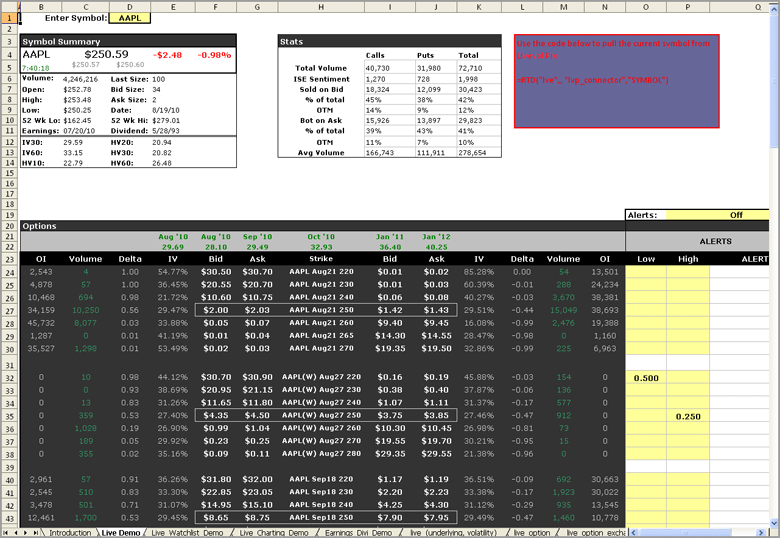Click total calls volume 40,730

pyautogui.click(x=378, y=68)
